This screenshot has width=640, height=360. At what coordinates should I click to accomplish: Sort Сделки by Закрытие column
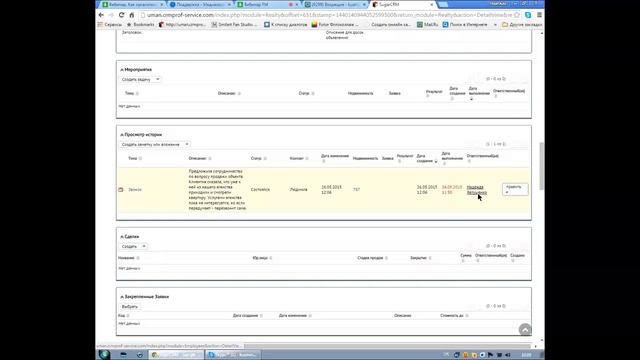point(421,258)
